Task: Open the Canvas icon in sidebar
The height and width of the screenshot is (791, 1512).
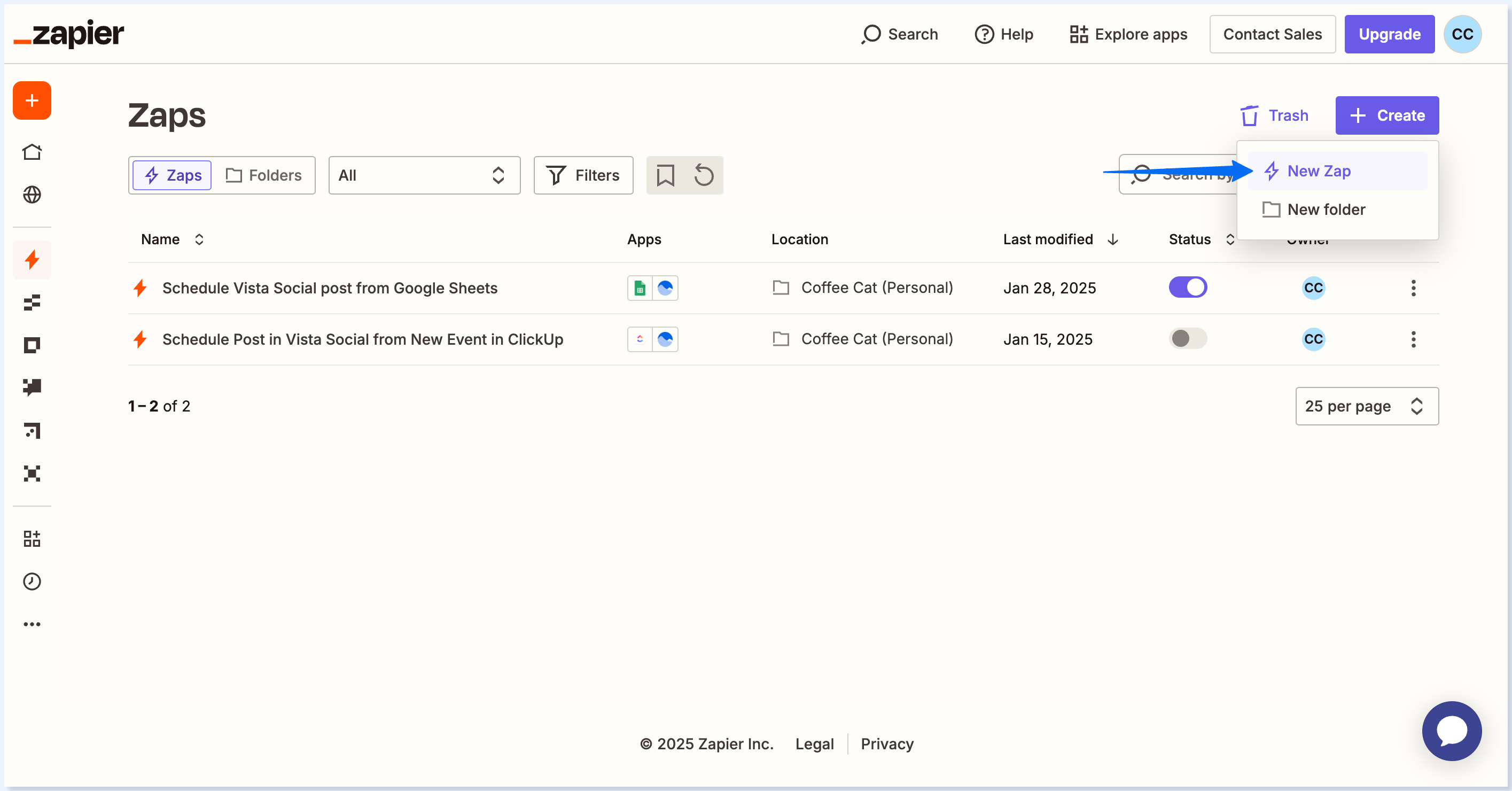Action: tap(32, 430)
